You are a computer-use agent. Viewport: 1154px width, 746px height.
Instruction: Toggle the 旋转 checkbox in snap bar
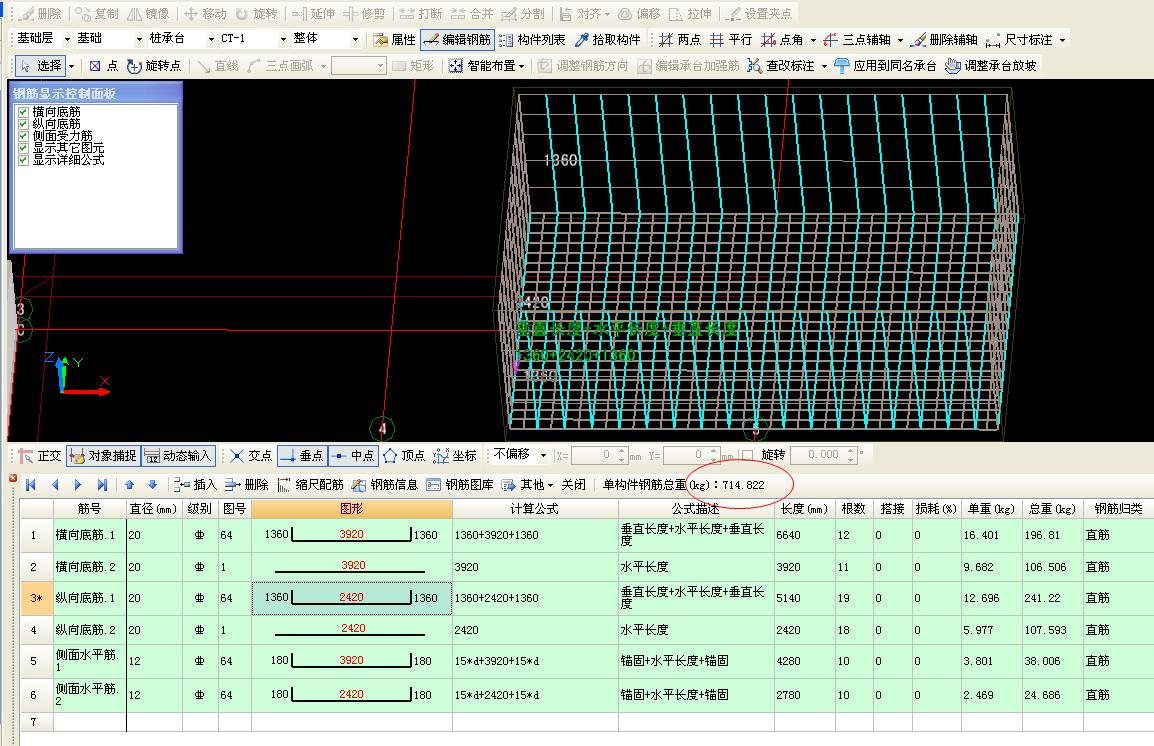[748, 455]
